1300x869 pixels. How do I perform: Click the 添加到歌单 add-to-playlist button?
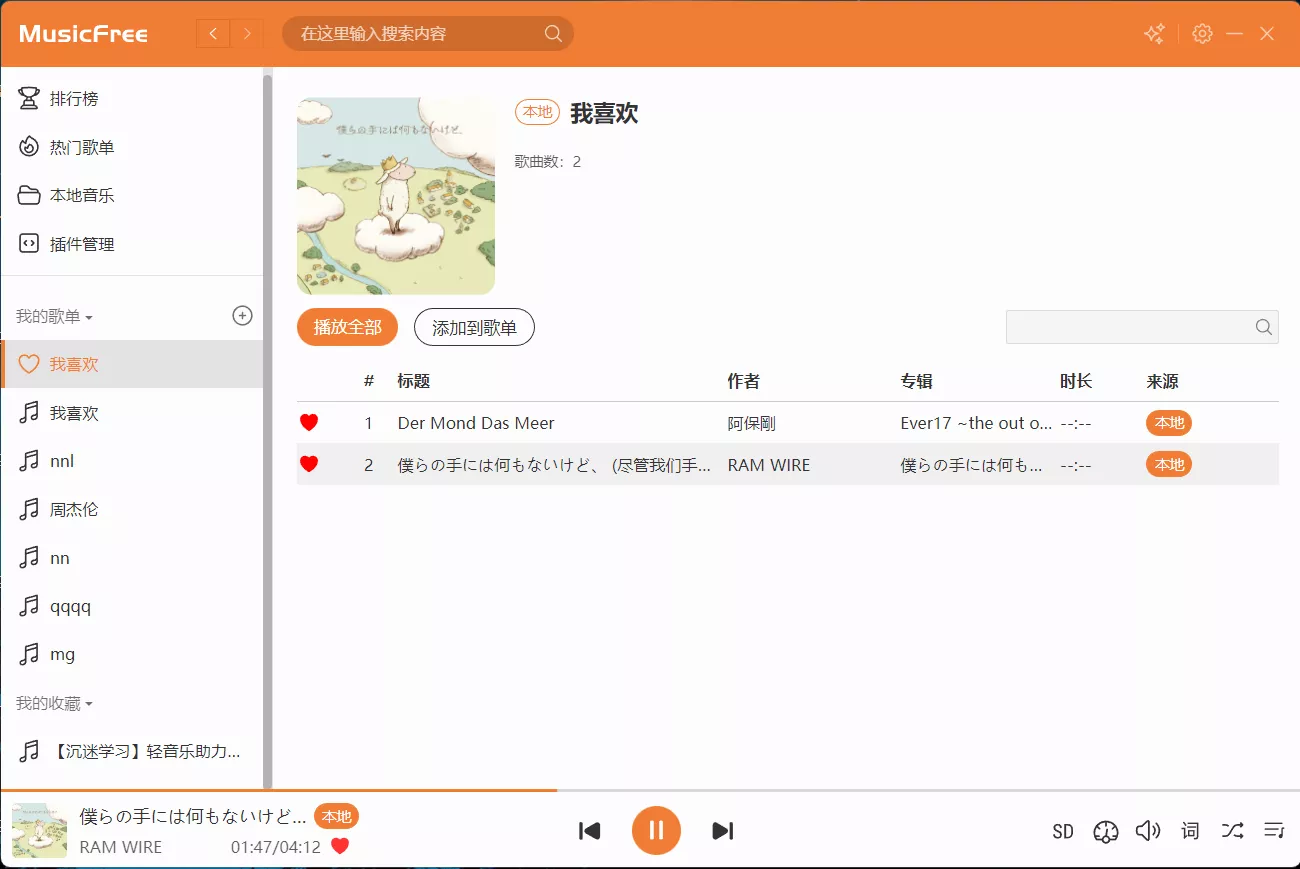tap(474, 327)
